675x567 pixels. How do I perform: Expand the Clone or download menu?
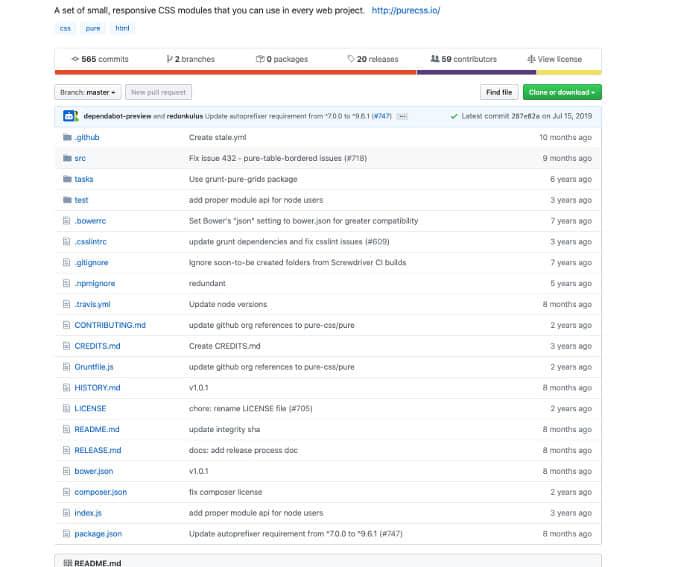click(x=562, y=92)
